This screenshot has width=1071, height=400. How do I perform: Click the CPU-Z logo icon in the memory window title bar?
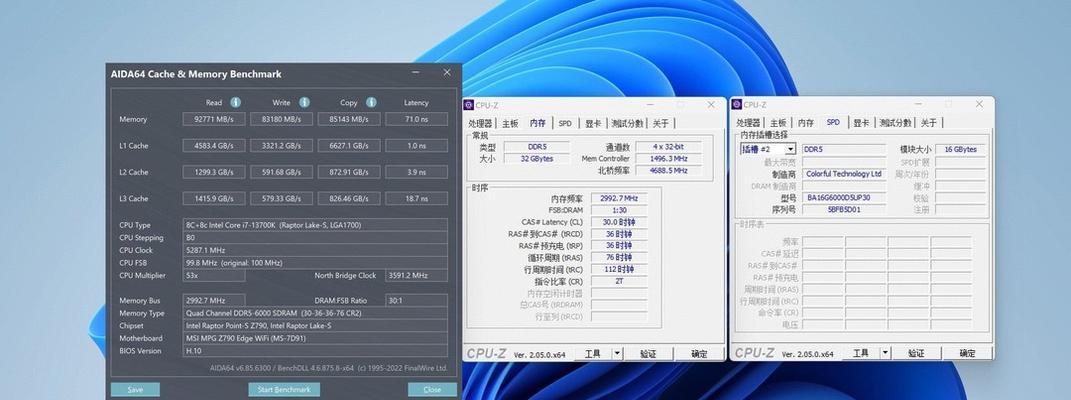pos(469,105)
